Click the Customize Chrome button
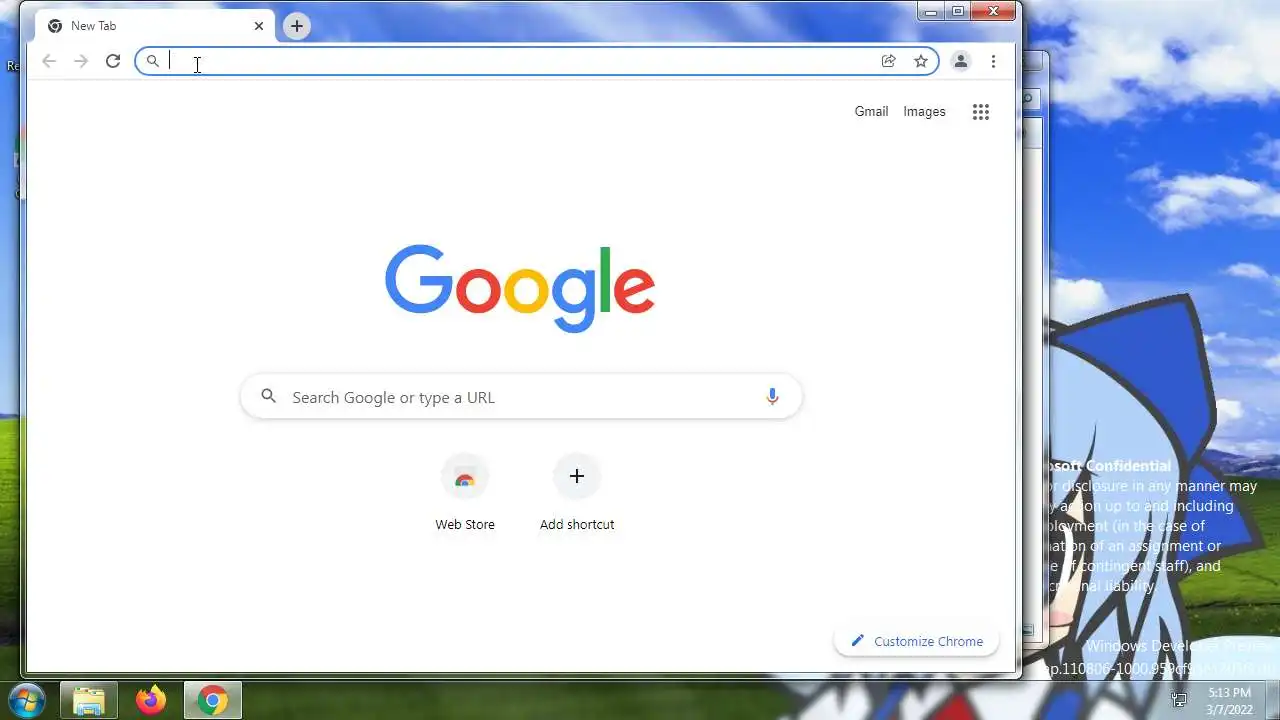 916,641
